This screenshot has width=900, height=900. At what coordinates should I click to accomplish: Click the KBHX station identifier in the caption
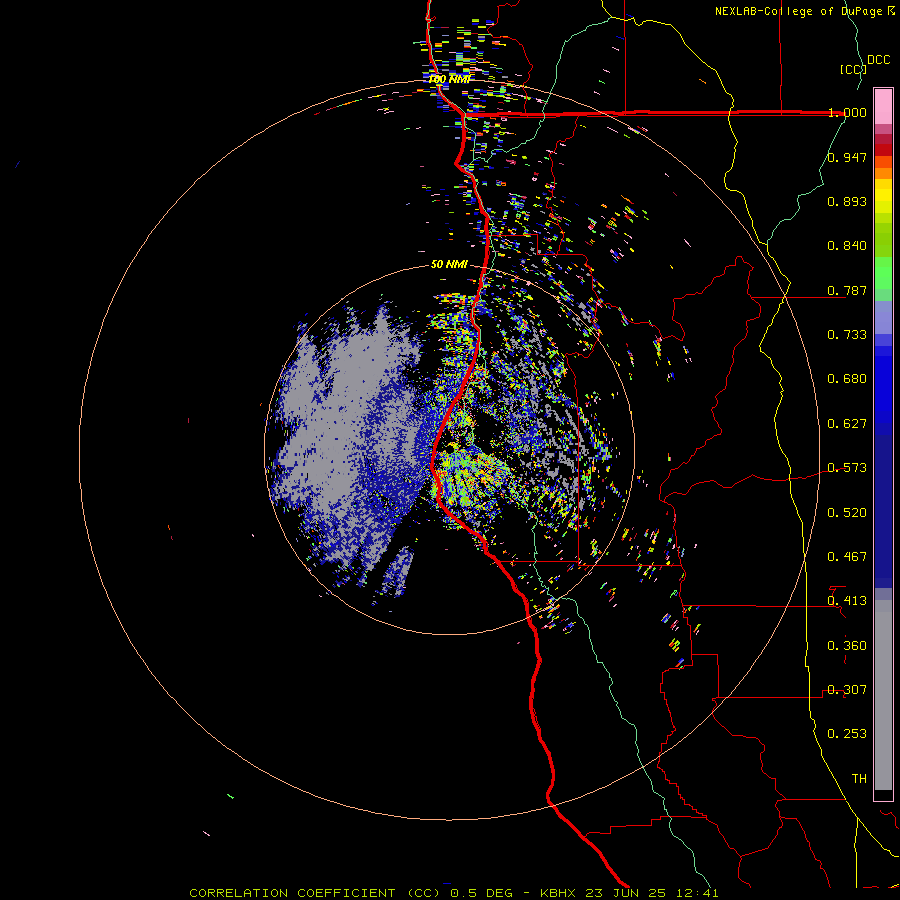[558, 893]
